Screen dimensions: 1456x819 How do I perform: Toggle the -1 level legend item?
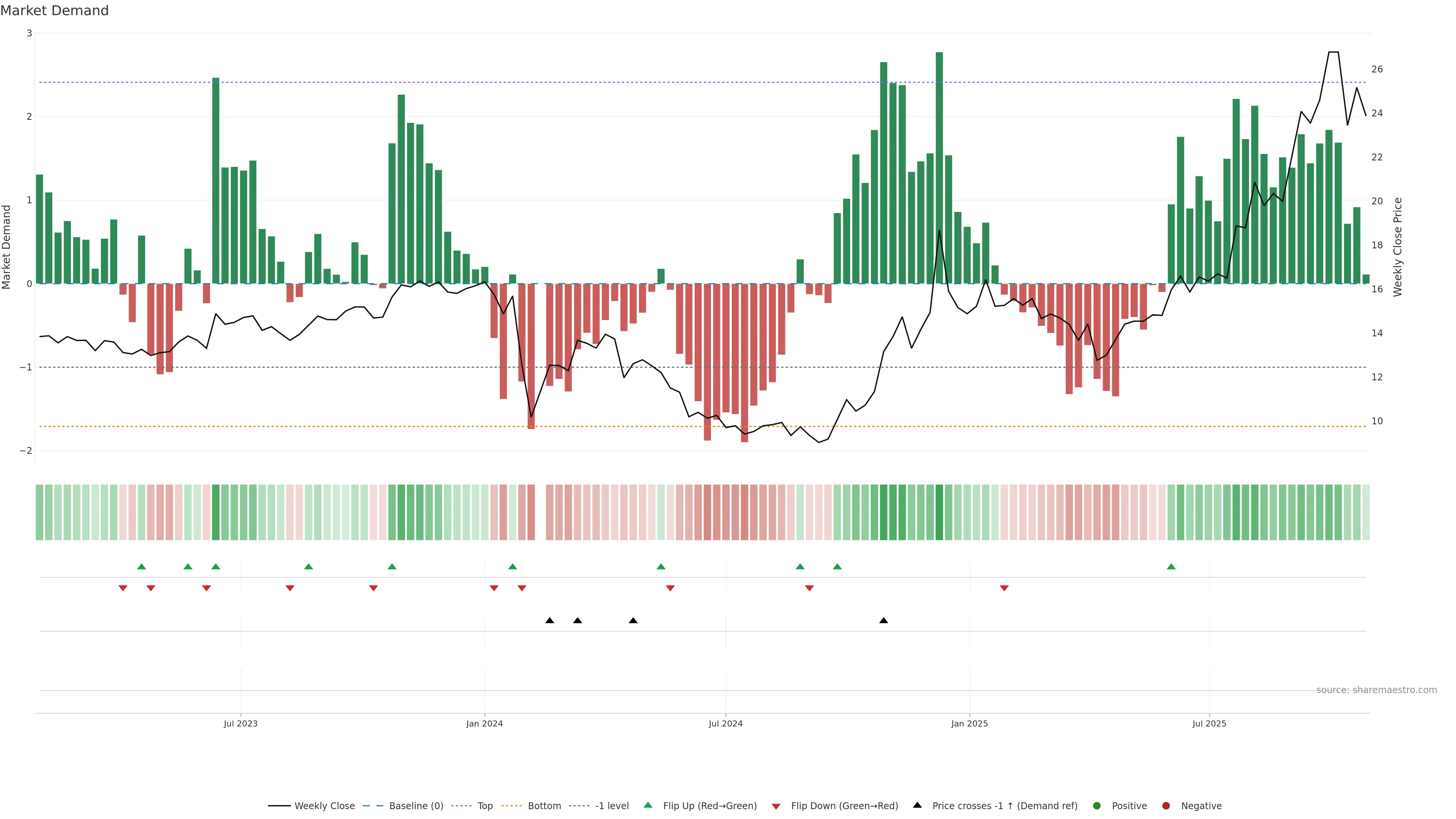click(x=612, y=806)
